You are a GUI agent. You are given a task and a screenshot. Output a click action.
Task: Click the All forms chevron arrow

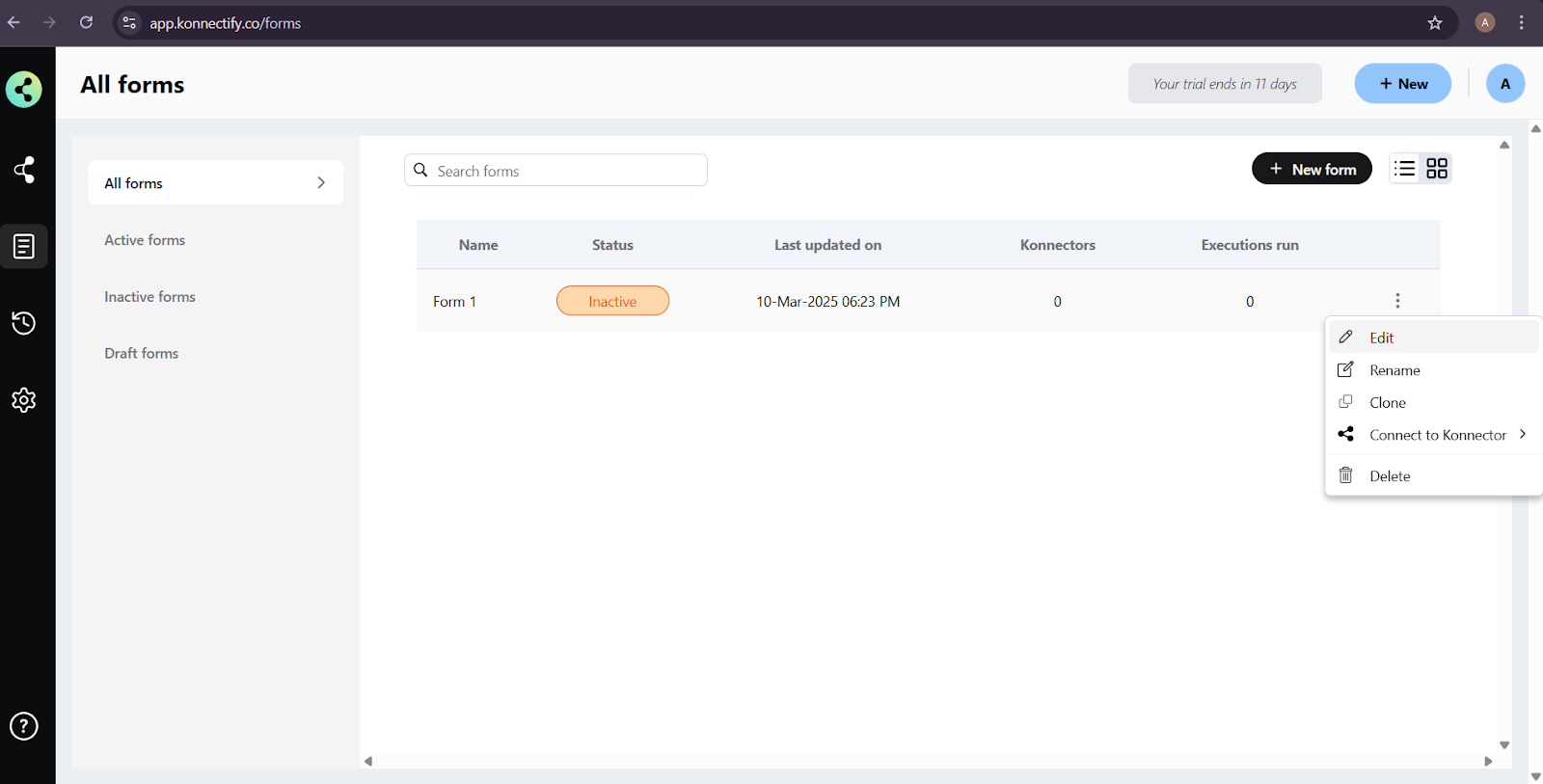(321, 182)
